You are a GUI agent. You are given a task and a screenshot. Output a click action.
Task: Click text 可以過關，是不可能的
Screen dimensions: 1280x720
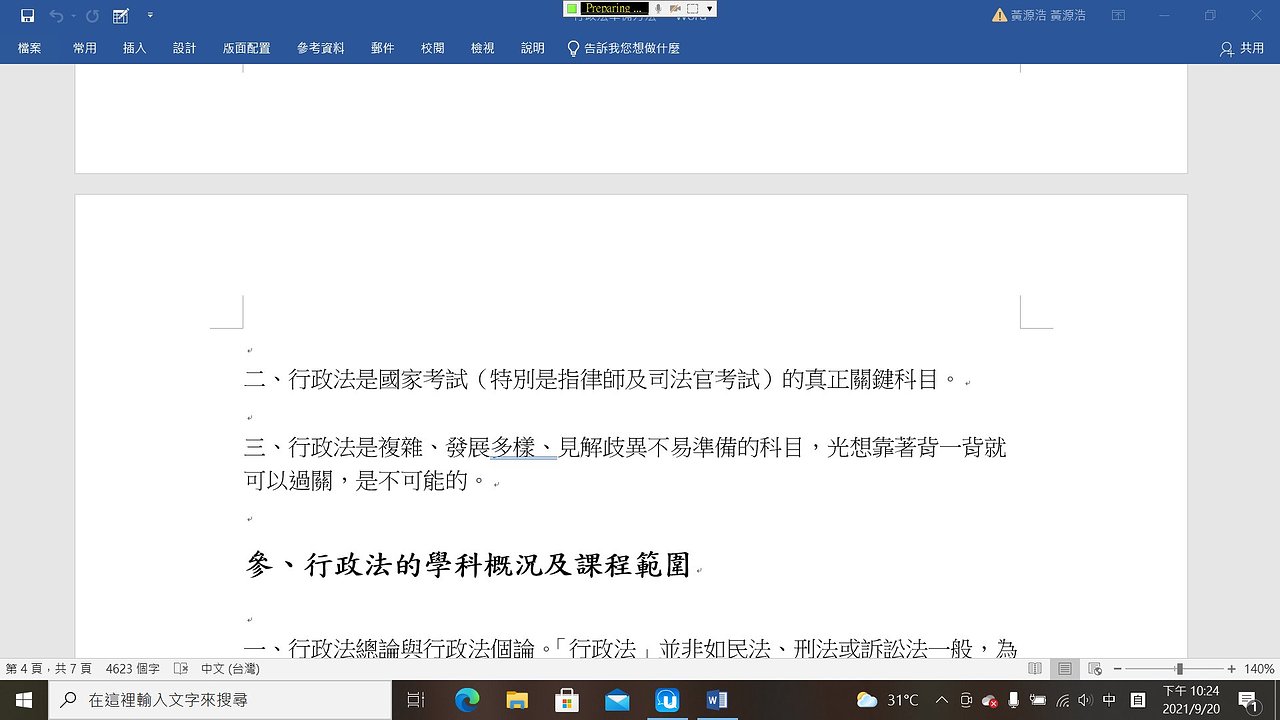tap(365, 481)
